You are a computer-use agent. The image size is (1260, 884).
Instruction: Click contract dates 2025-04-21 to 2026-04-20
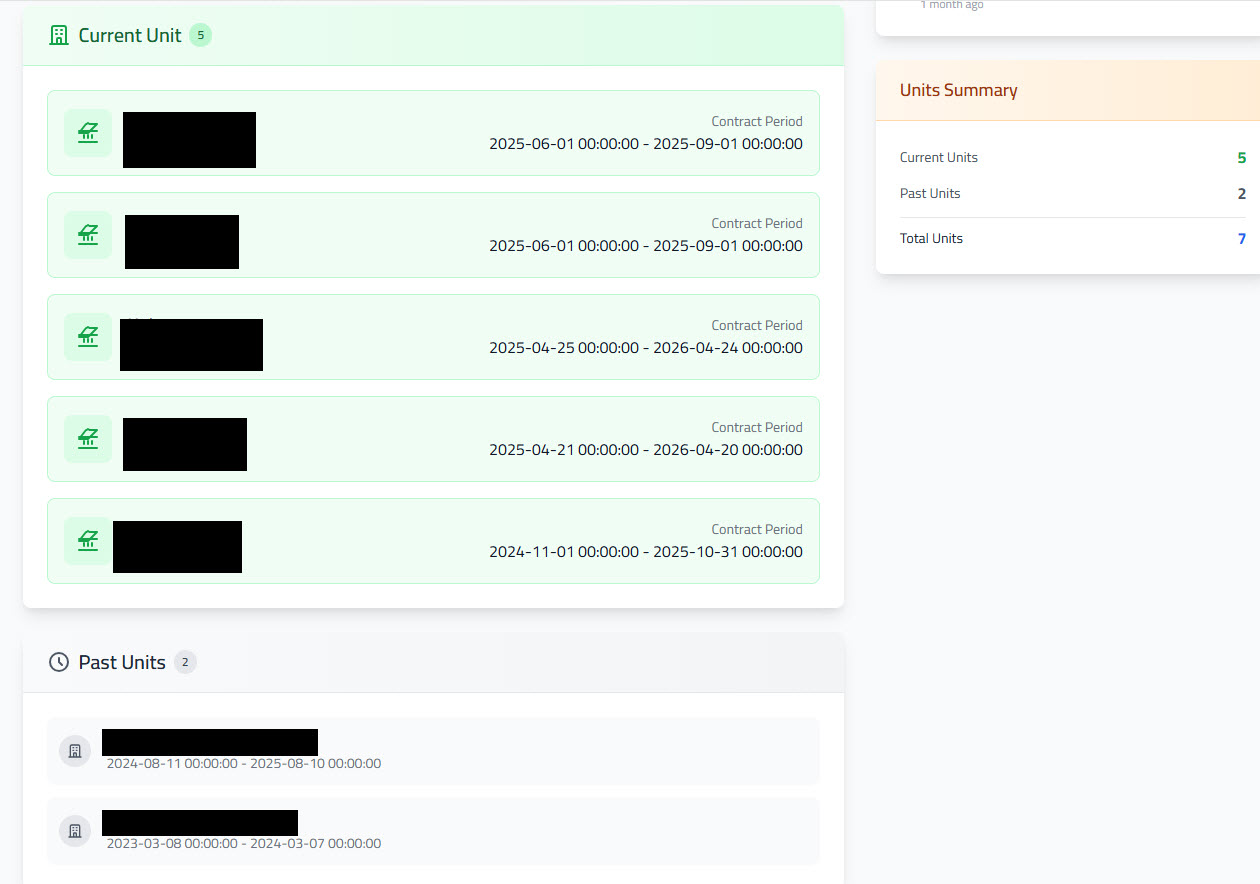click(x=645, y=450)
